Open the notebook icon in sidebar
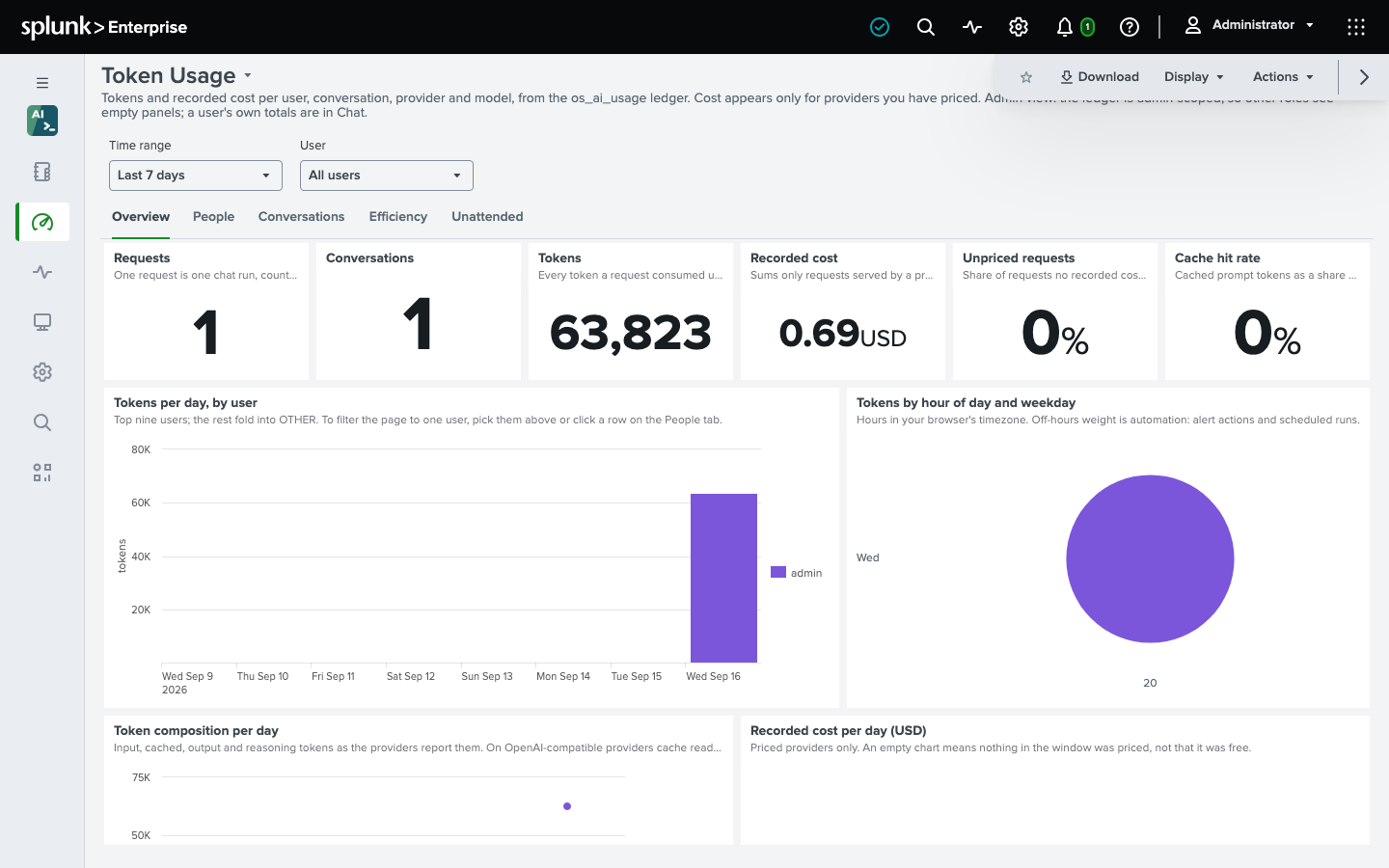Screen dimensions: 1389x868 (42, 172)
